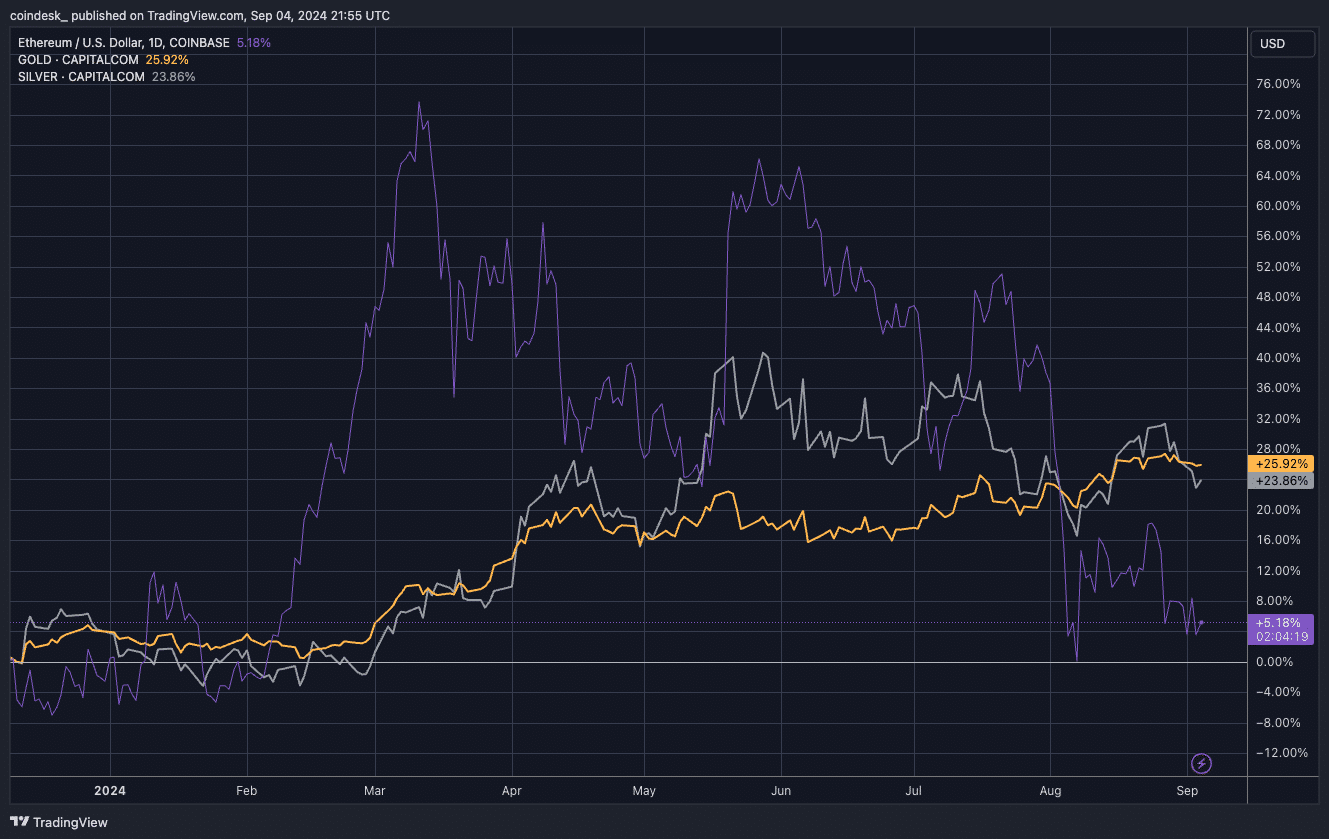Click the gold 25.92% legend value
Screen dimensions: 1329x839
(x=167, y=60)
